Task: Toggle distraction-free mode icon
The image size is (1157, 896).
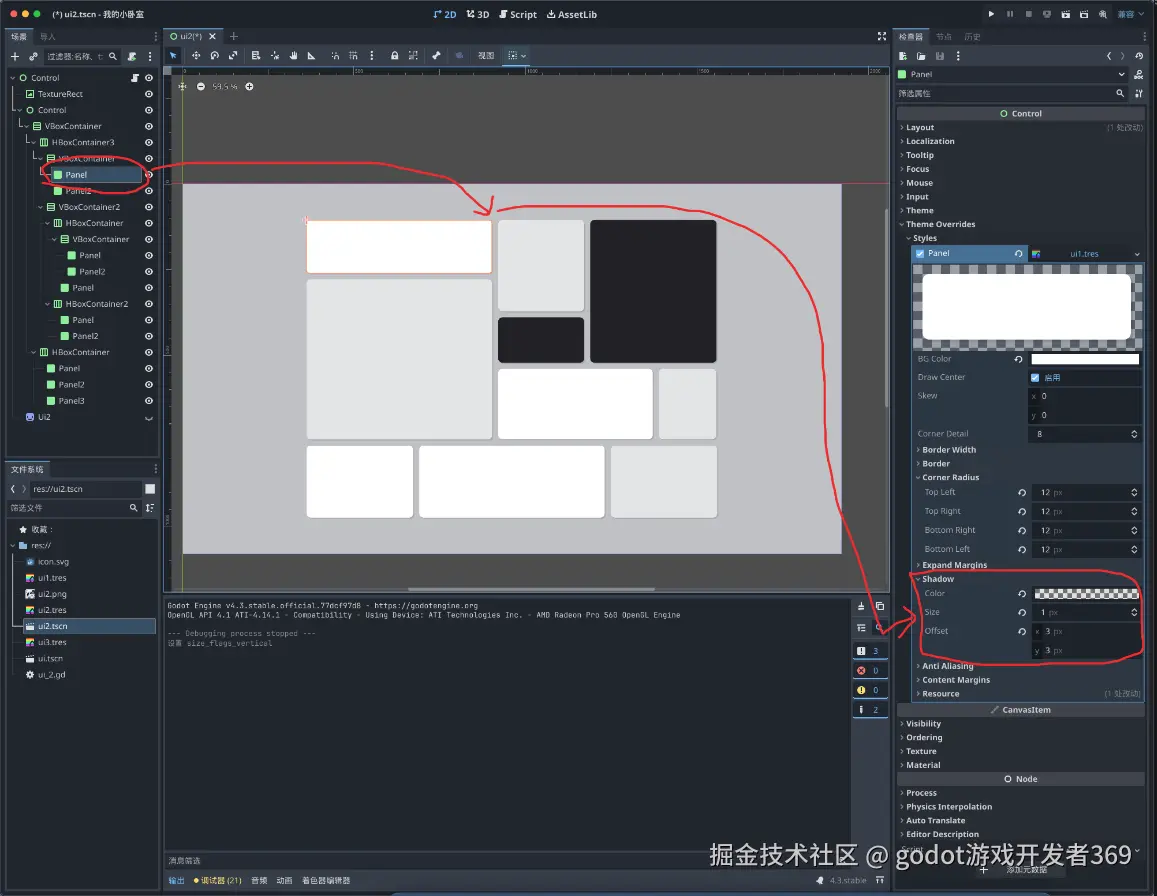Action: pyautogui.click(x=881, y=36)
